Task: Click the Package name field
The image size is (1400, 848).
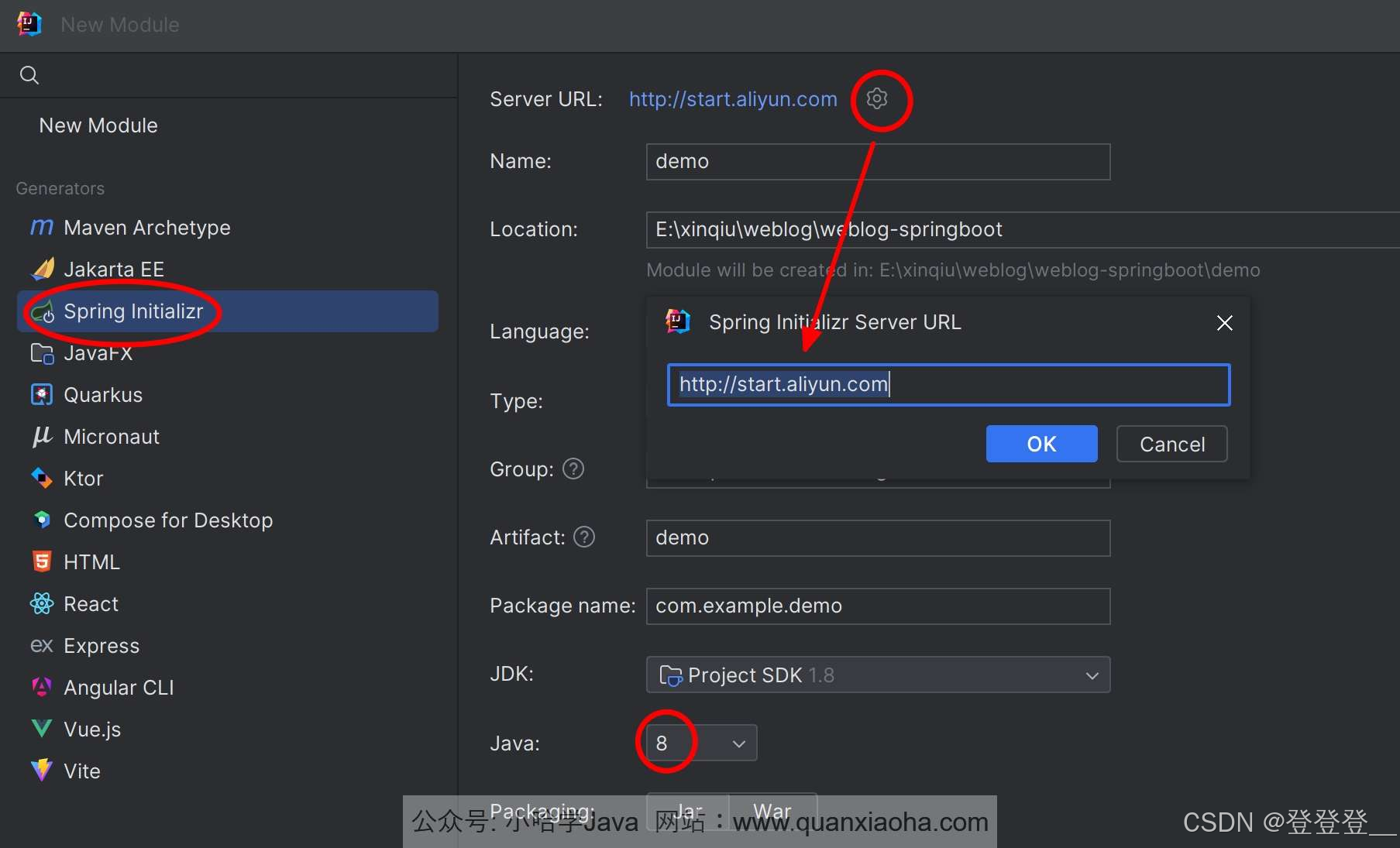Action: 878,606
